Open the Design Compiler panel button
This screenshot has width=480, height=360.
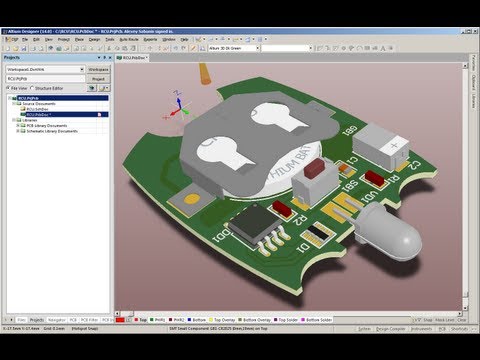(390, 329)
